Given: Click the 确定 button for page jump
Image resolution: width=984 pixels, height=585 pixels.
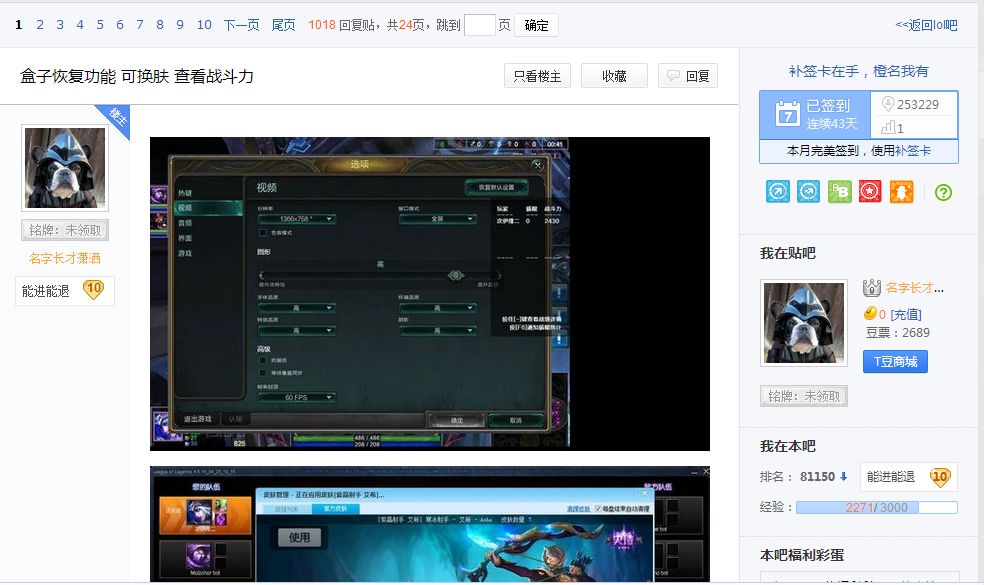Looking at the screenshot, I should click(x=536, y=25).
